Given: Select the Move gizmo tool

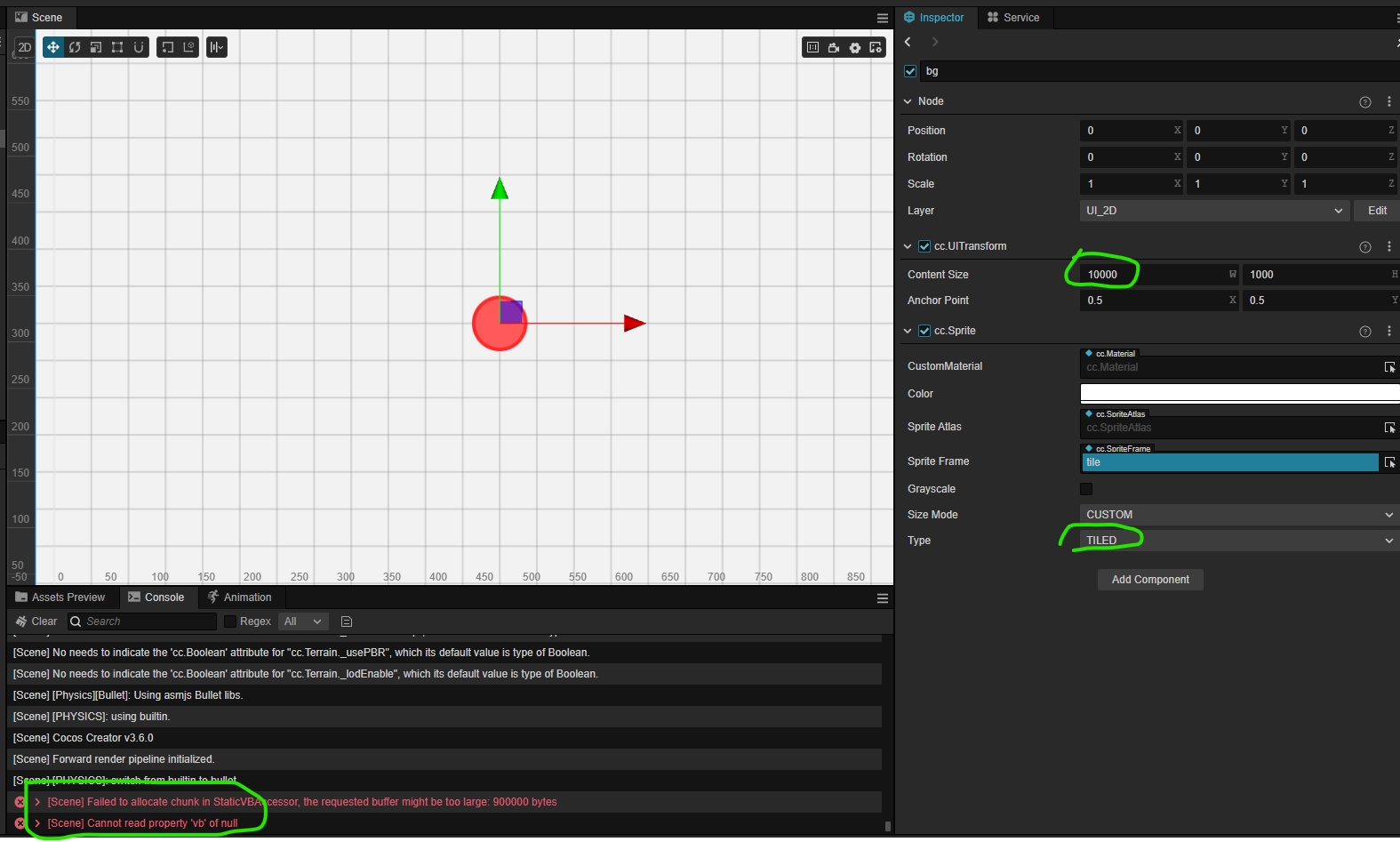Looking at the screenshot, I should tap(53, 47).
